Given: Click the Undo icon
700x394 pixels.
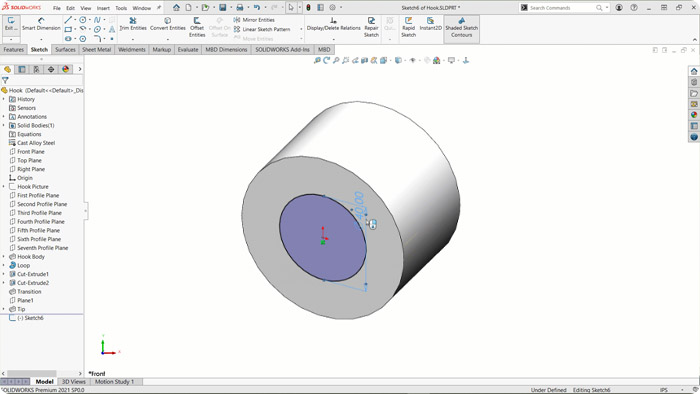Looking at the screenshot, I should click(257, 8).
